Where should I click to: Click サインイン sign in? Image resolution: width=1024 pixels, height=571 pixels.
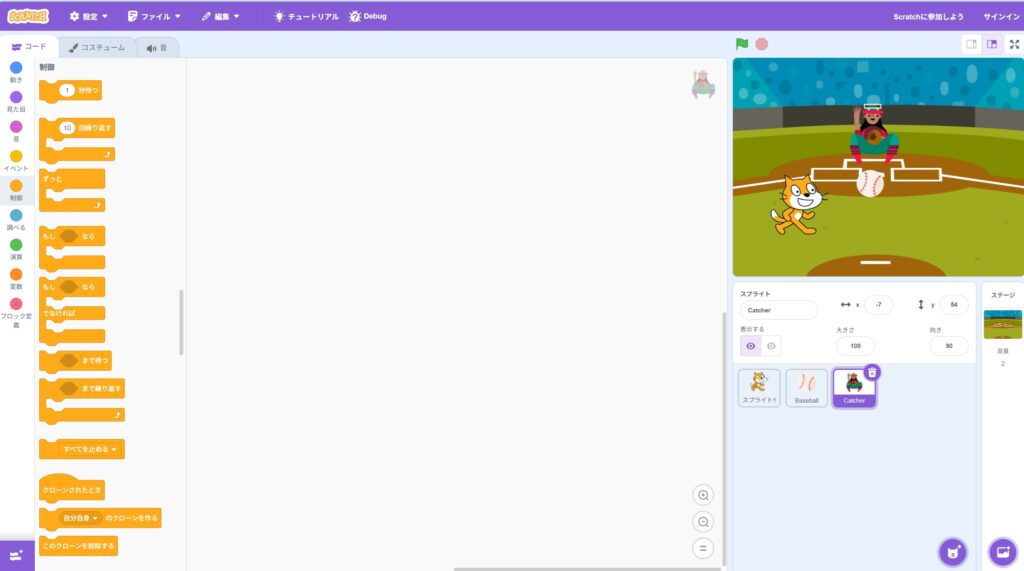pyautogui.click(x=1001, y=16)
